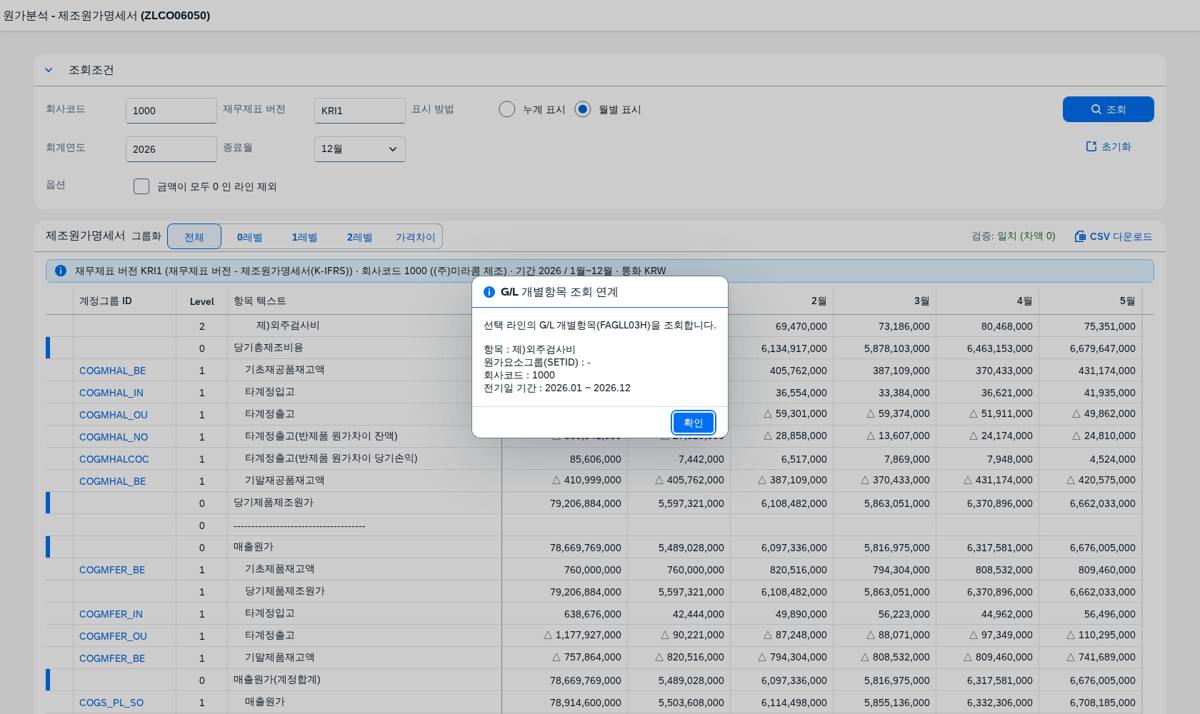This screenshot has width=1200, height=714.
Task: Click 회계연도 input field 2026
Action: (x=171, y=149)
